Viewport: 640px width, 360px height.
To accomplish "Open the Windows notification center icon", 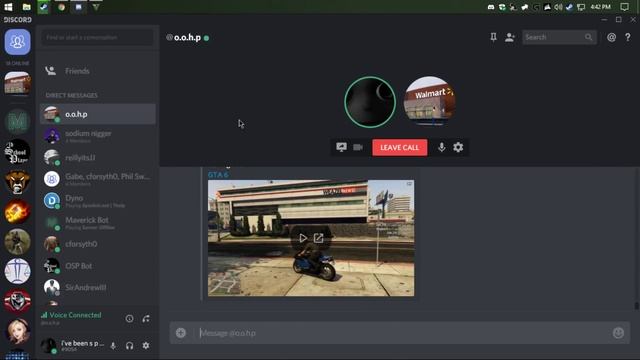I will pos(624,7).
